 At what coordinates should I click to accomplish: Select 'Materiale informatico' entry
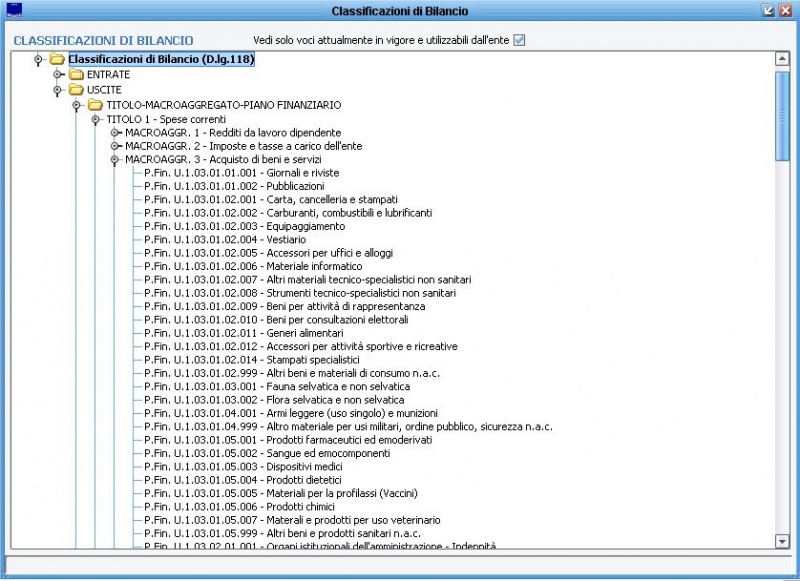[253, 266]
